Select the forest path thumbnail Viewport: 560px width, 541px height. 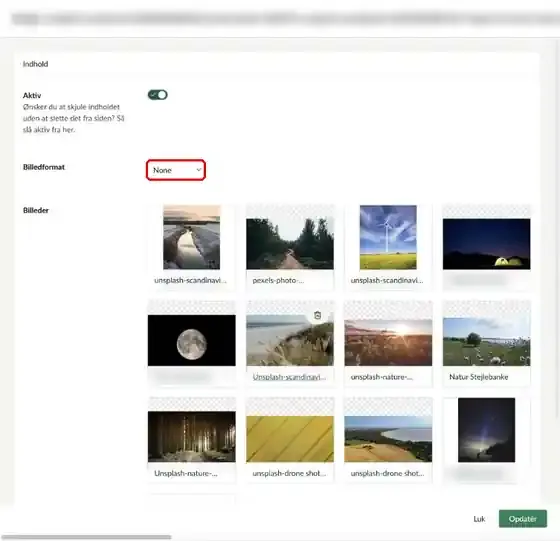click(290, 244)
